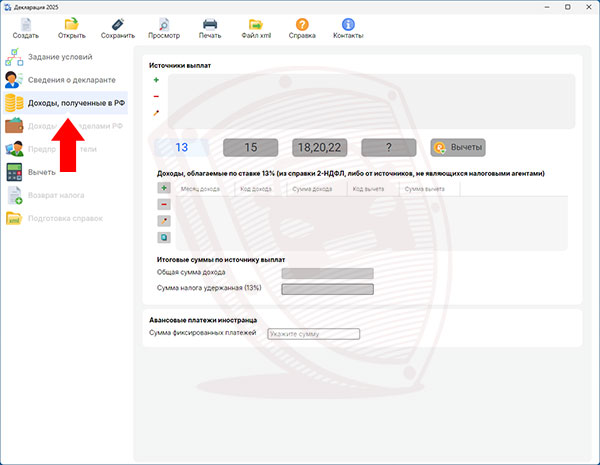Image resolution: width=600 pixels, height=465 pixels.
Task: Remove payment source with red minus
Action: (156, 97)
